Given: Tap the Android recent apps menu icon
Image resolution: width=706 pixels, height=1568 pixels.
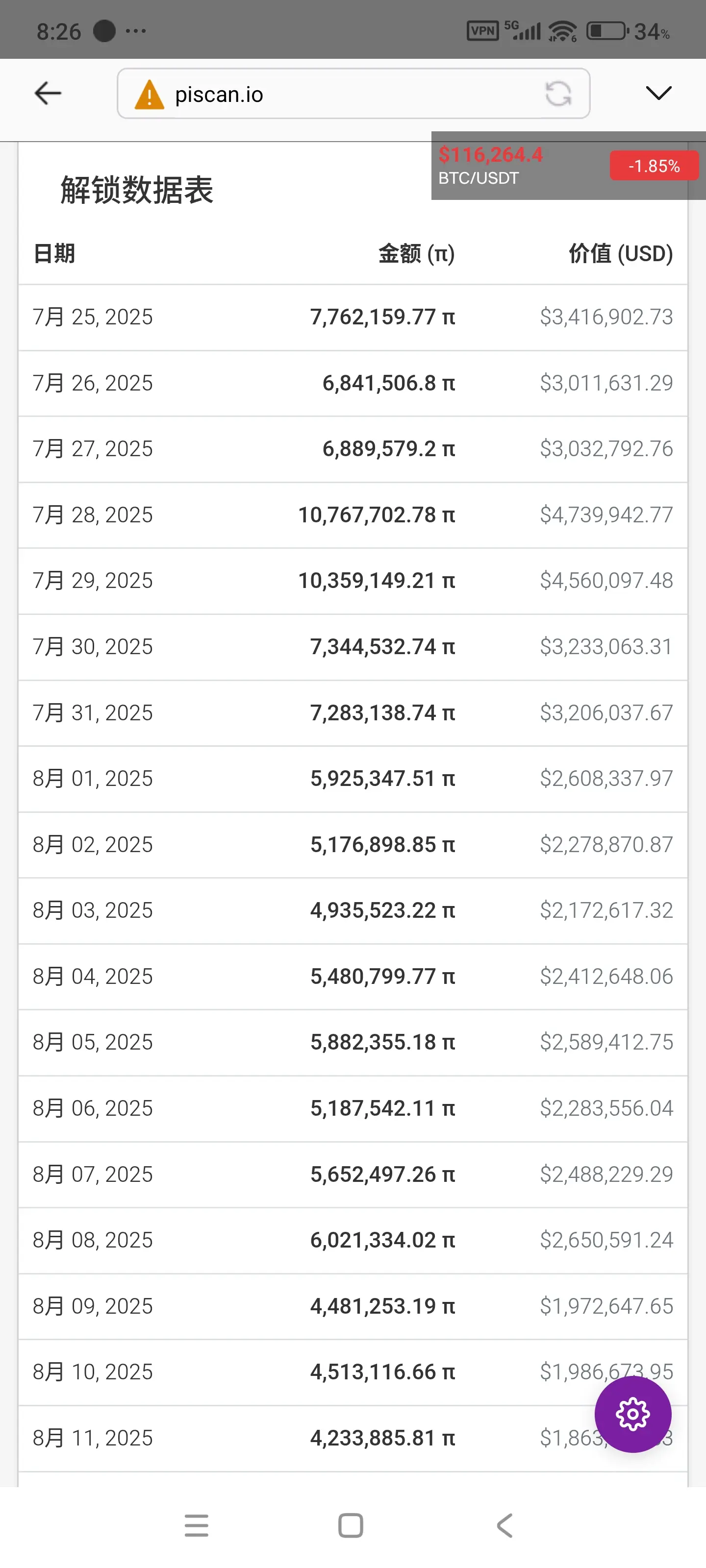Looking at the screenshot, I should (196, 1525).
